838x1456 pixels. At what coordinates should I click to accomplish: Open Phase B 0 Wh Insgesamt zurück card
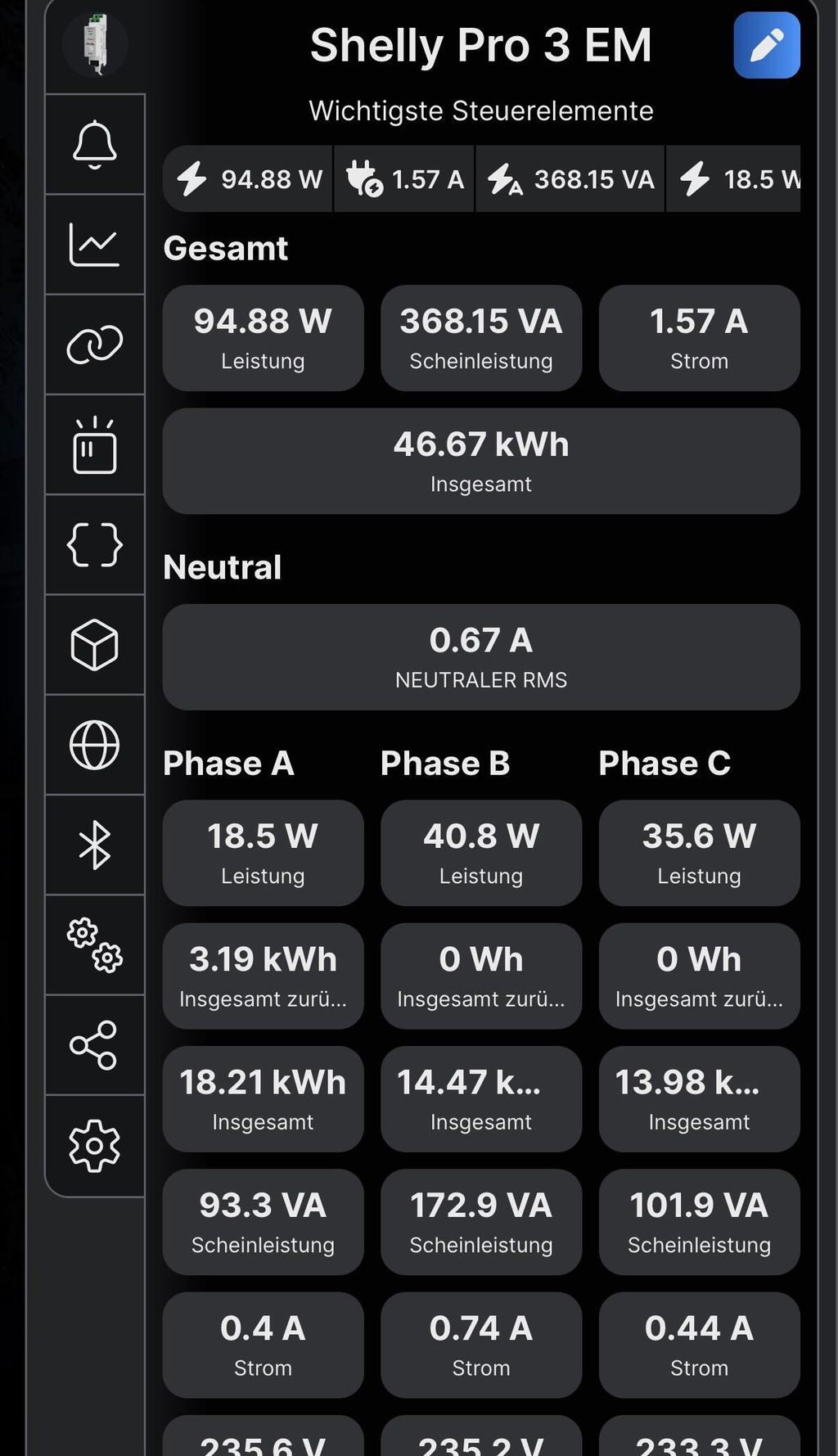click(481, 976)
